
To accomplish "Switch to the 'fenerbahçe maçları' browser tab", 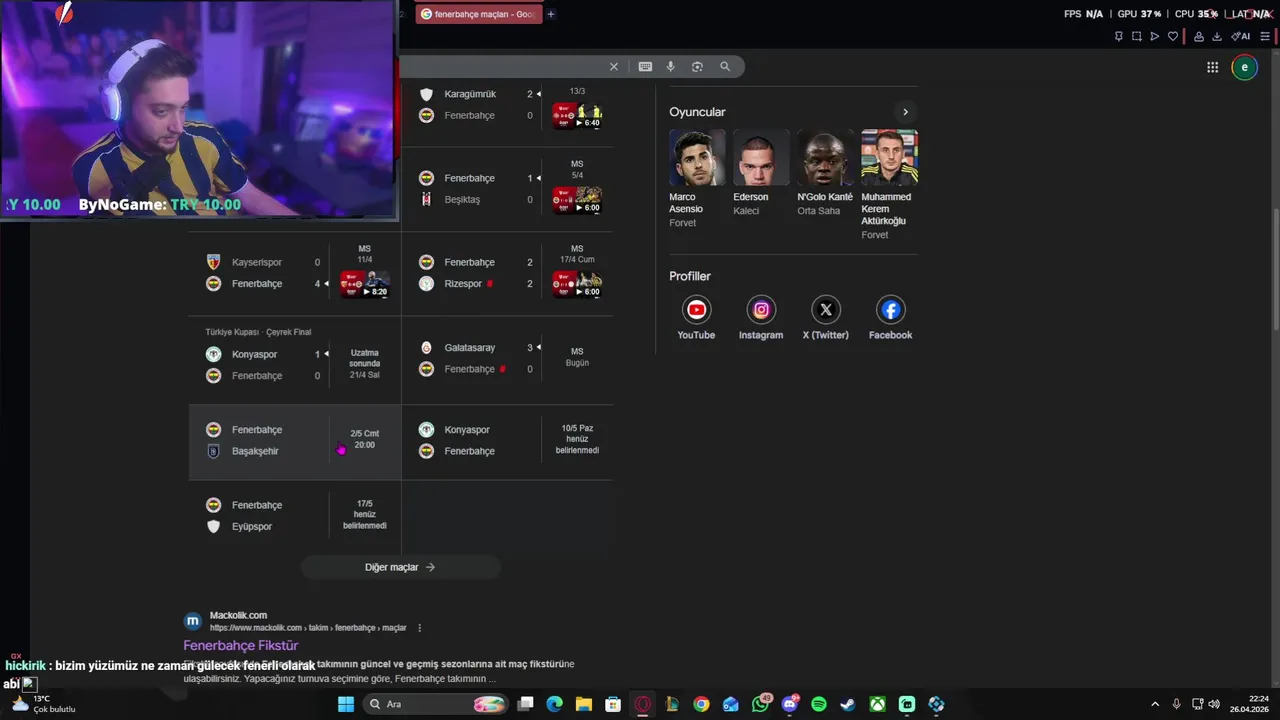I will [479, 14].
